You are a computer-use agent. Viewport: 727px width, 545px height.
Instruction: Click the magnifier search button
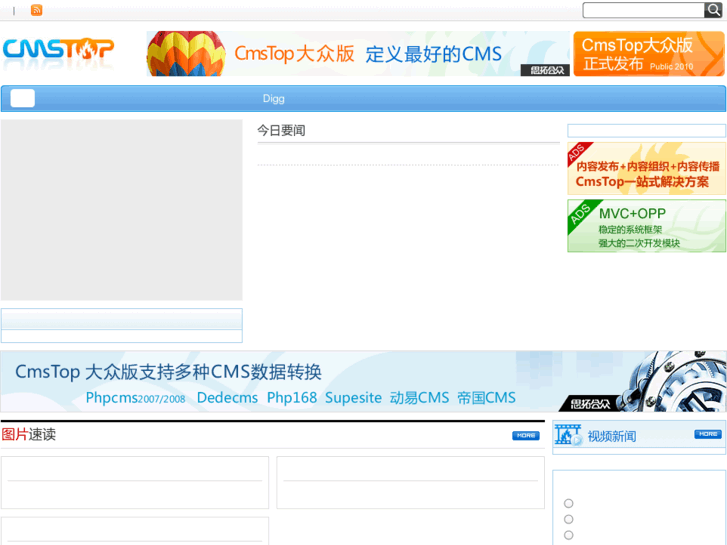[x=713, y=10]
